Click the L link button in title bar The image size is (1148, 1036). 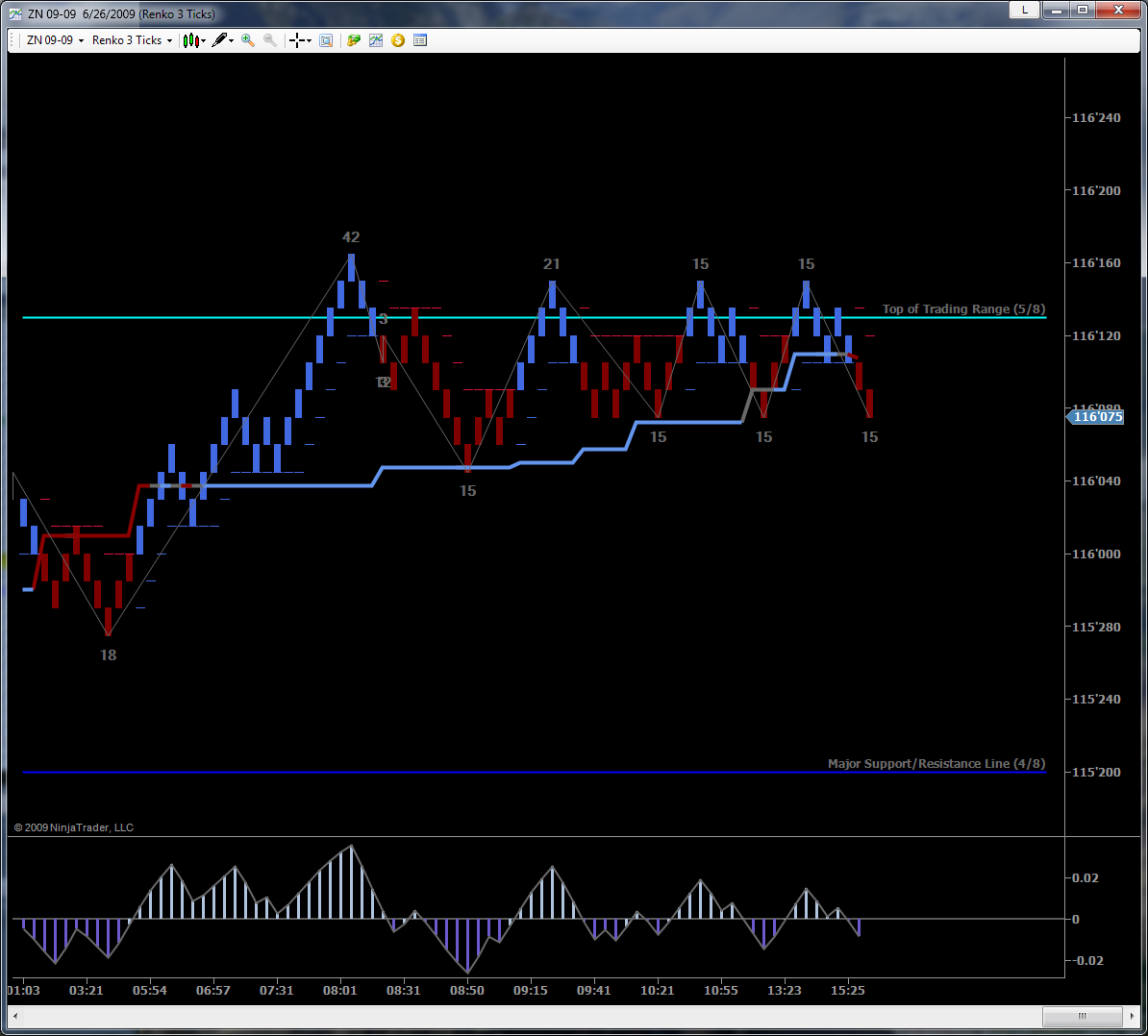click(1024, 10)
